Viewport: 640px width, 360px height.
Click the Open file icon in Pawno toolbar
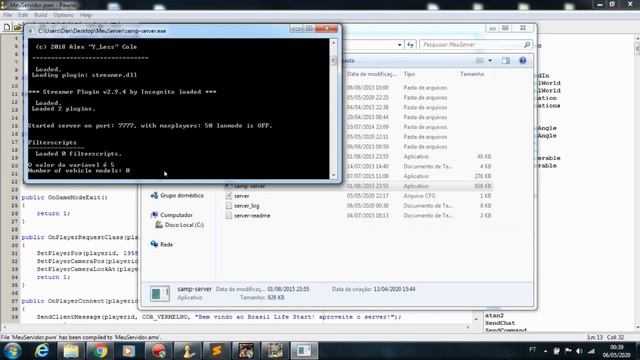[x=17, y=27]
